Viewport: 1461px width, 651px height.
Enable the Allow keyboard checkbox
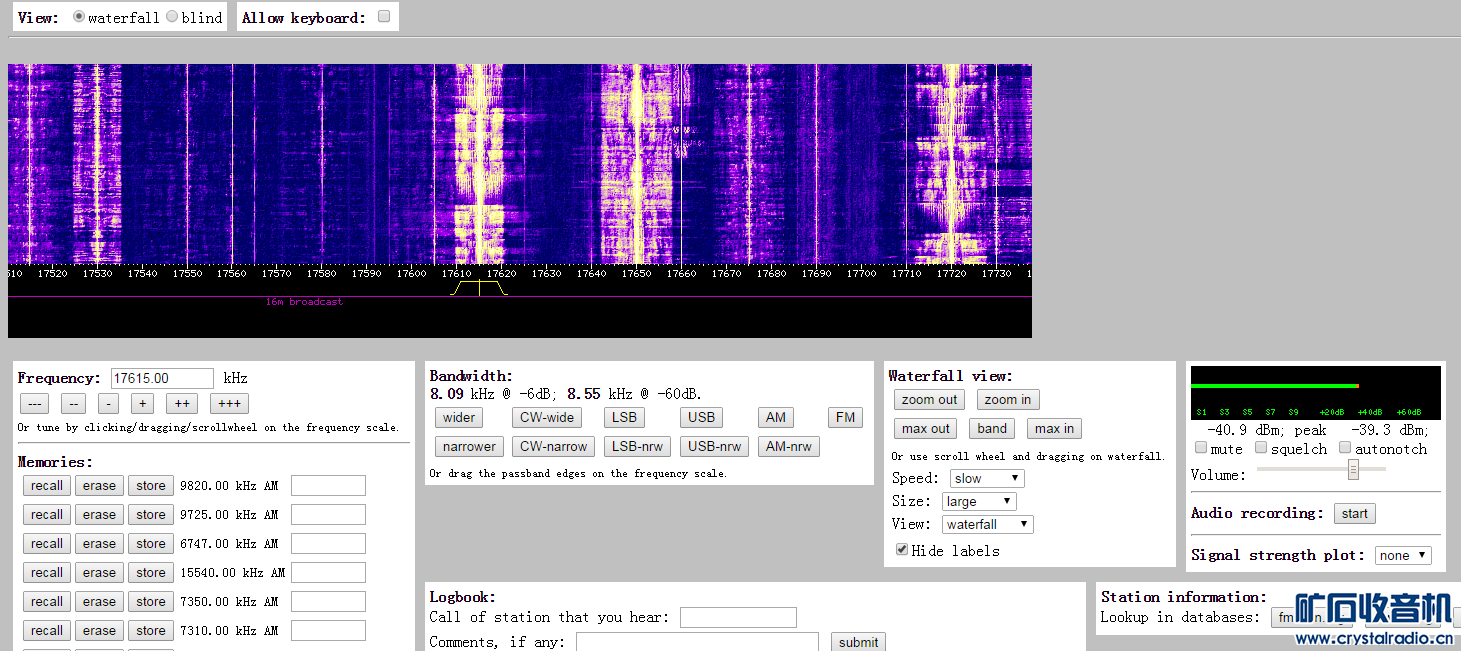point(384,17)
